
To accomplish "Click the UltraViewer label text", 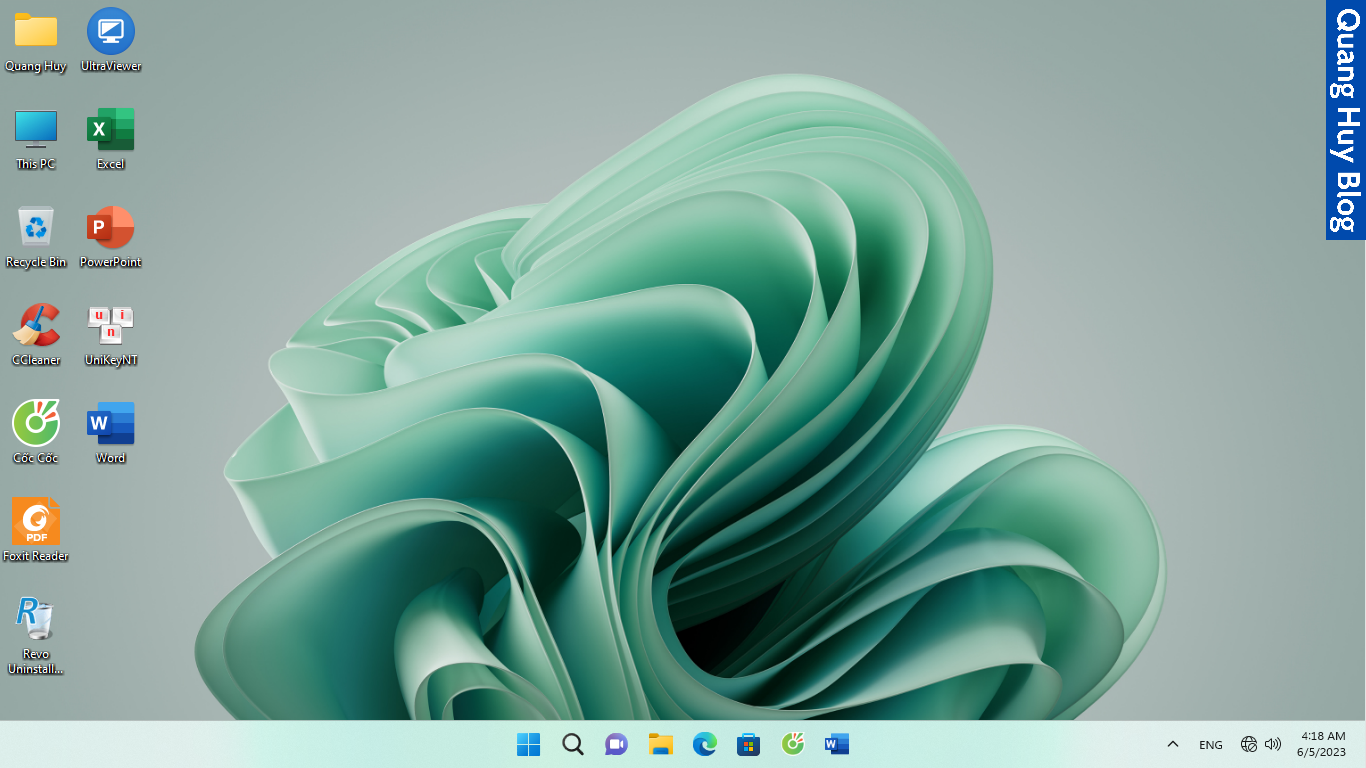I will click(x=111, y=66).
